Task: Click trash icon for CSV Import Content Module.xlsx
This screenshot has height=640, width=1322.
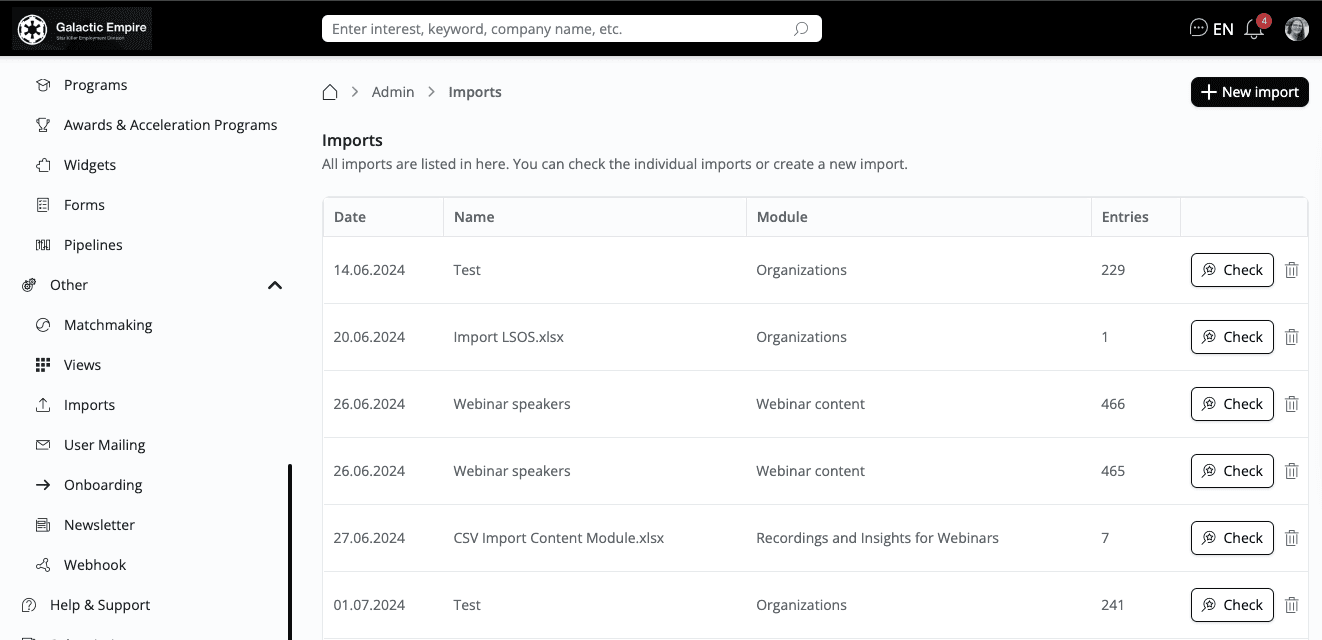Action: click(1291, 538)
